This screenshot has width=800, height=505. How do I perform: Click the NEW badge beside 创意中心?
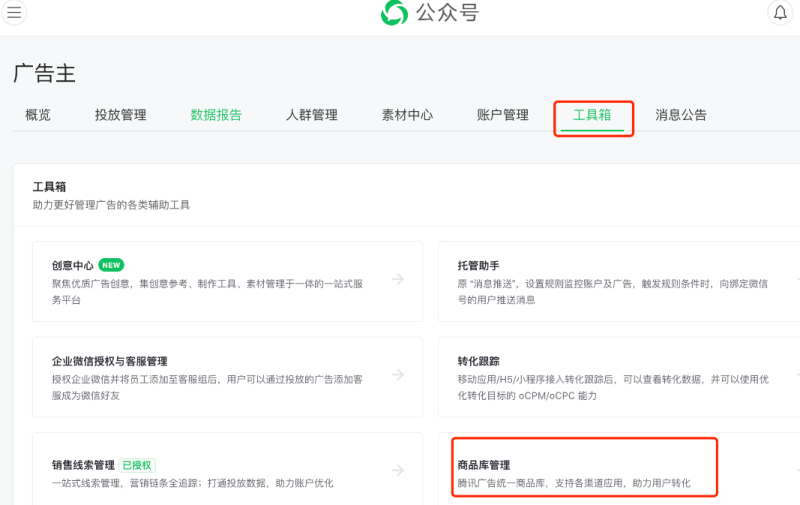(111, 265)
